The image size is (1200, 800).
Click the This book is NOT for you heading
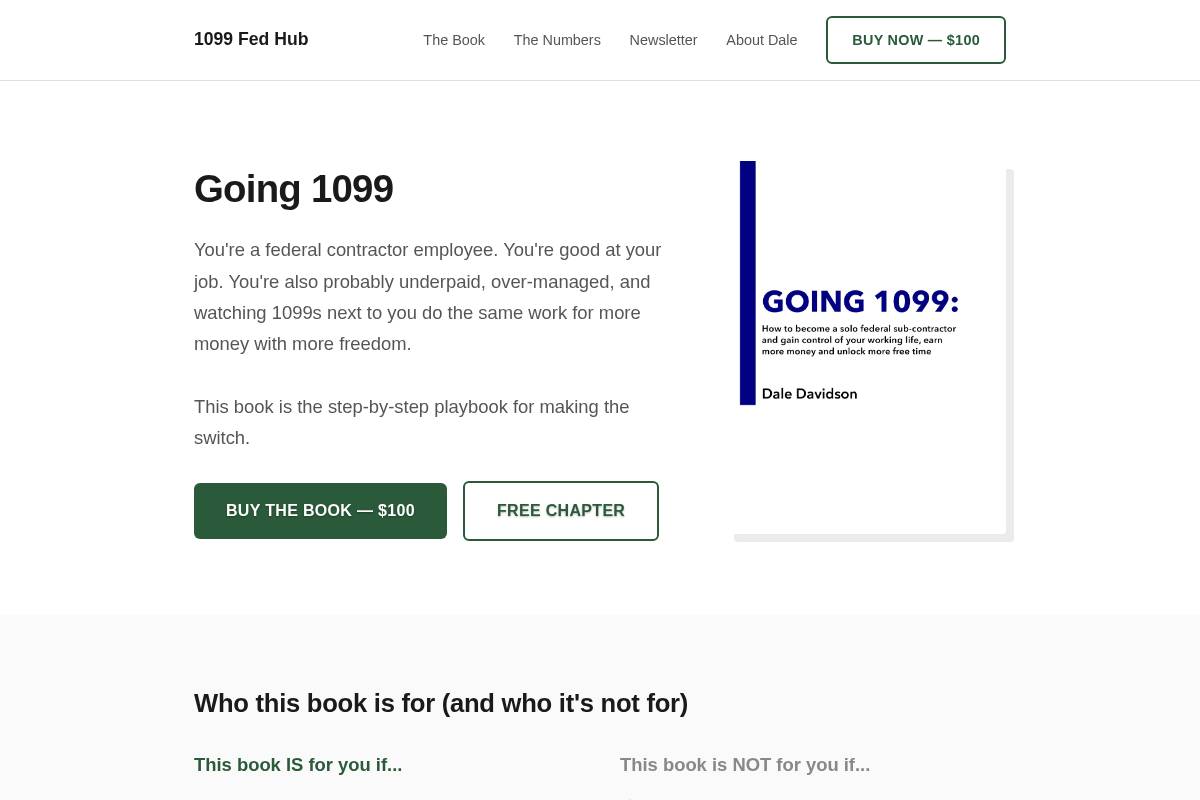pos(744,764)
